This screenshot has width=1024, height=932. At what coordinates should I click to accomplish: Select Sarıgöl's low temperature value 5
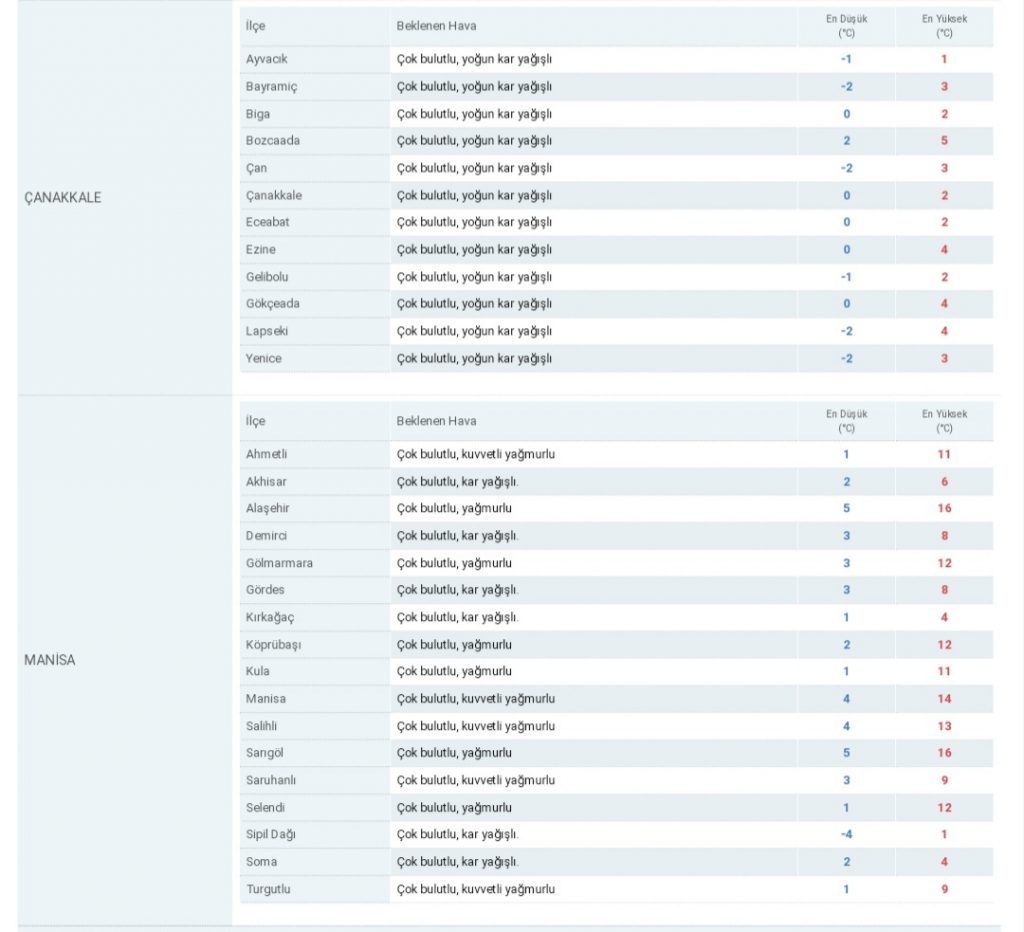point(846,753)
